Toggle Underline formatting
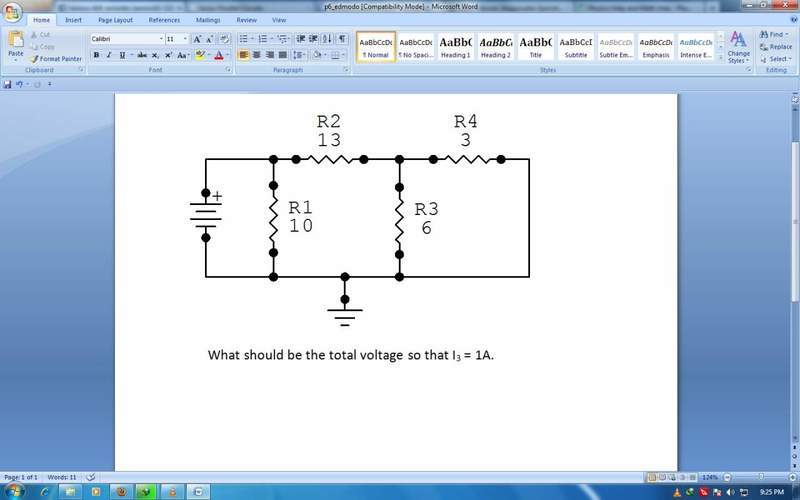 click(122, 55)
